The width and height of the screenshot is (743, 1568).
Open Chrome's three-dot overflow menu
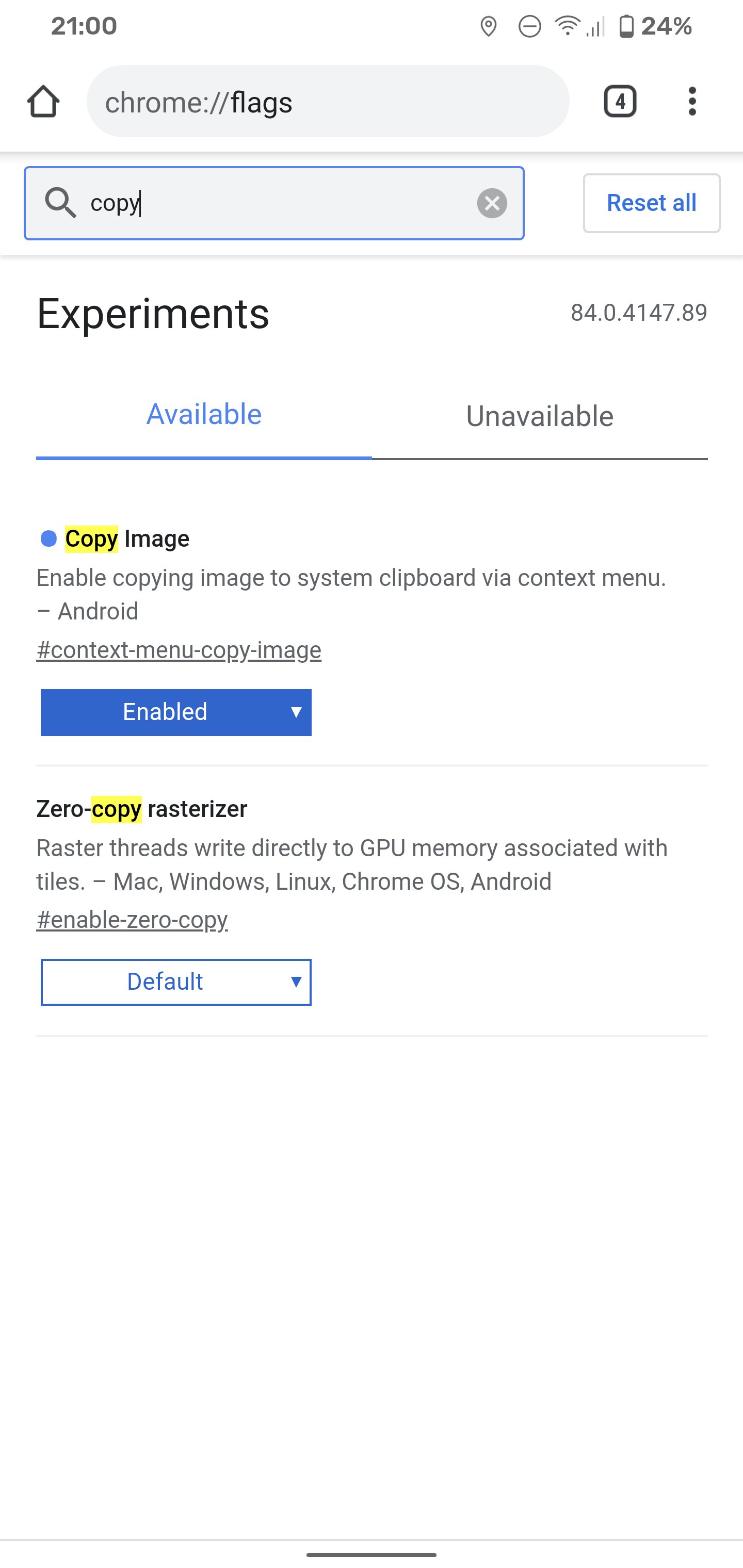[x=692, y=101]
